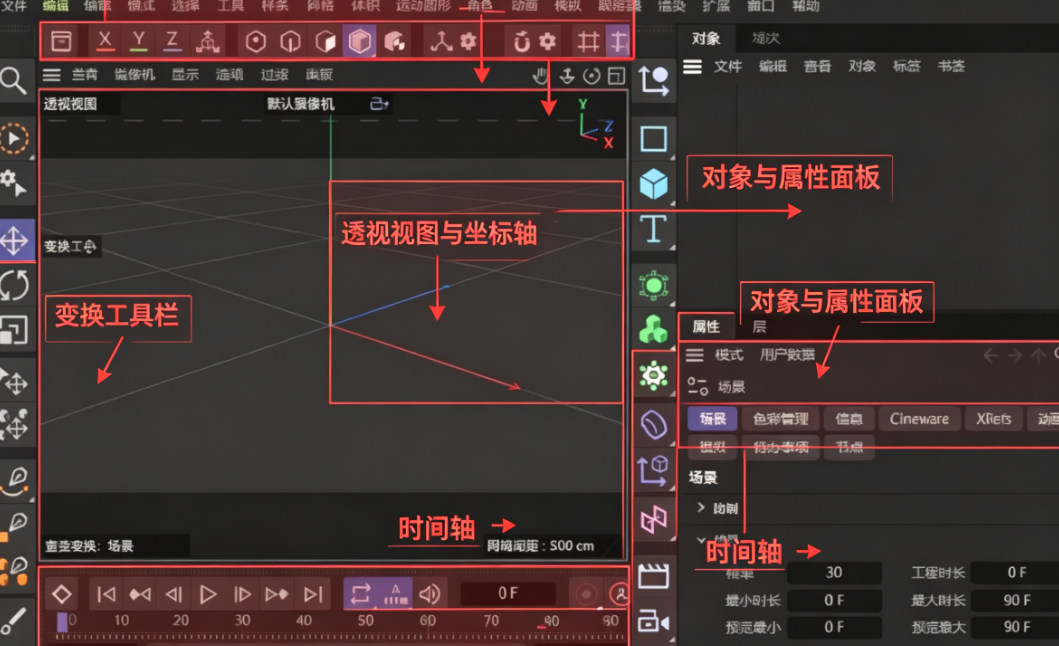Click the frame rate field showing 30
Viewport: 1059px width, 646px height.
coord(834,572)
